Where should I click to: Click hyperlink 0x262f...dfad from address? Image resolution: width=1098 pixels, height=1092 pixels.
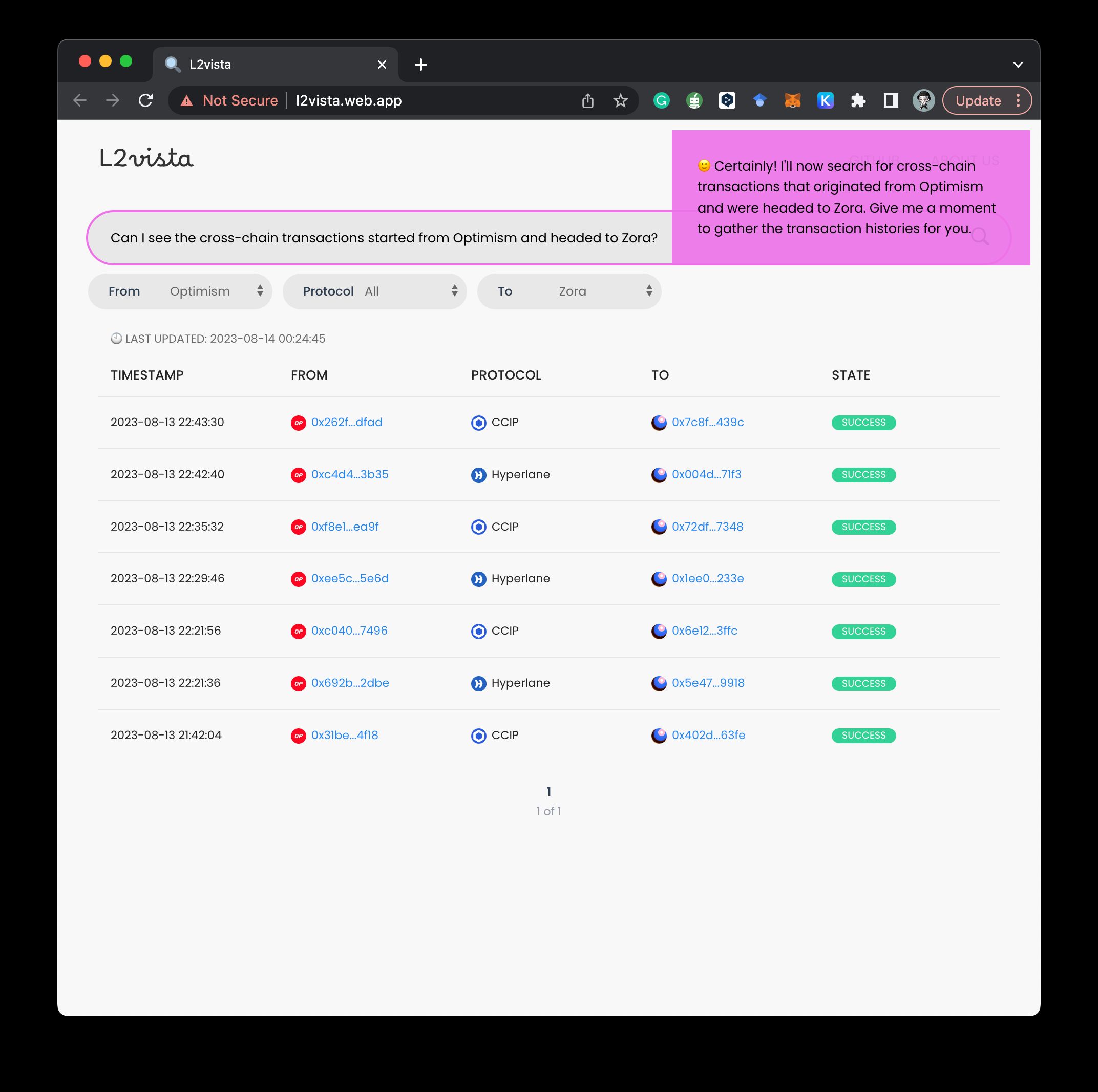click(x=347, y=422)
